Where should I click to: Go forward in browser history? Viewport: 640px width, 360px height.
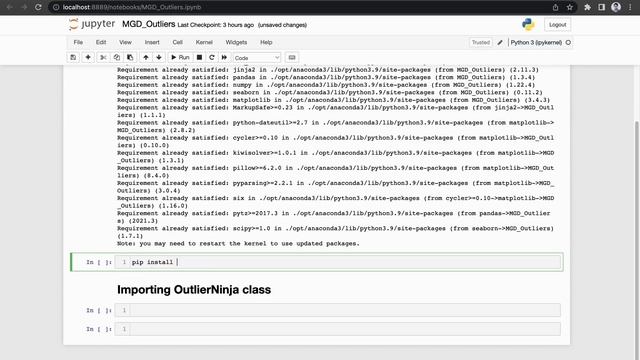24,7
